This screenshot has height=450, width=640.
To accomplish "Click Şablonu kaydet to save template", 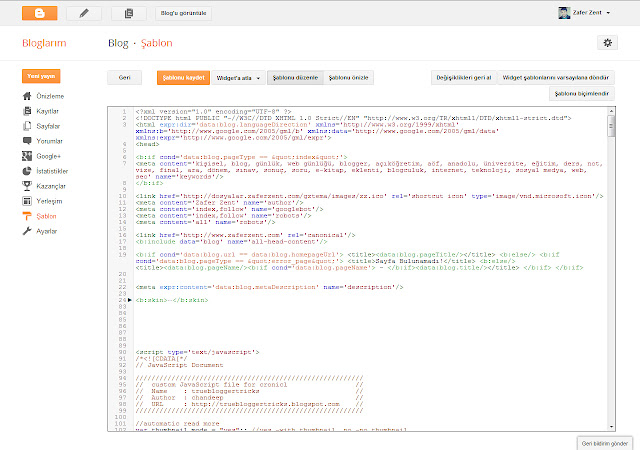I will pos(183,78).
